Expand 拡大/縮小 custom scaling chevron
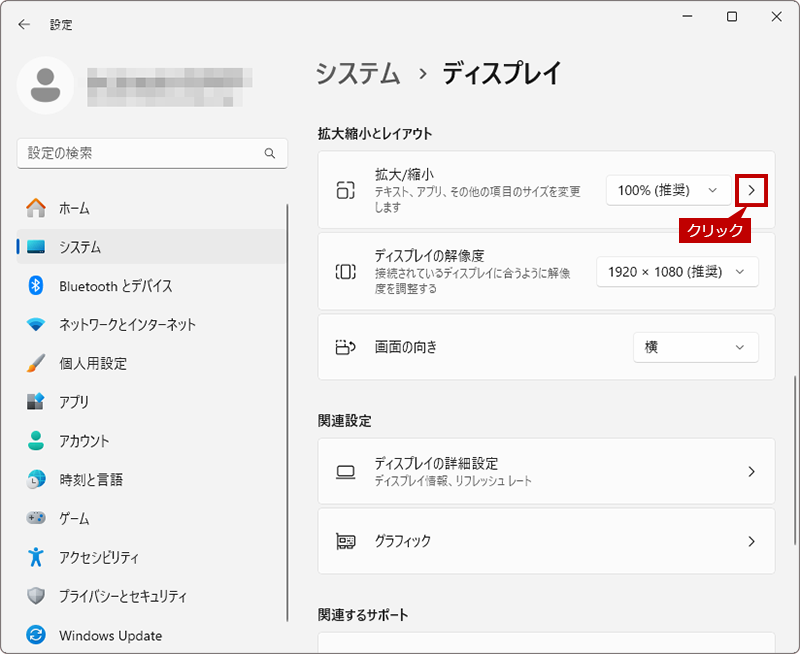The height and width of the screenshot is (654, 800). pos(751,190)
